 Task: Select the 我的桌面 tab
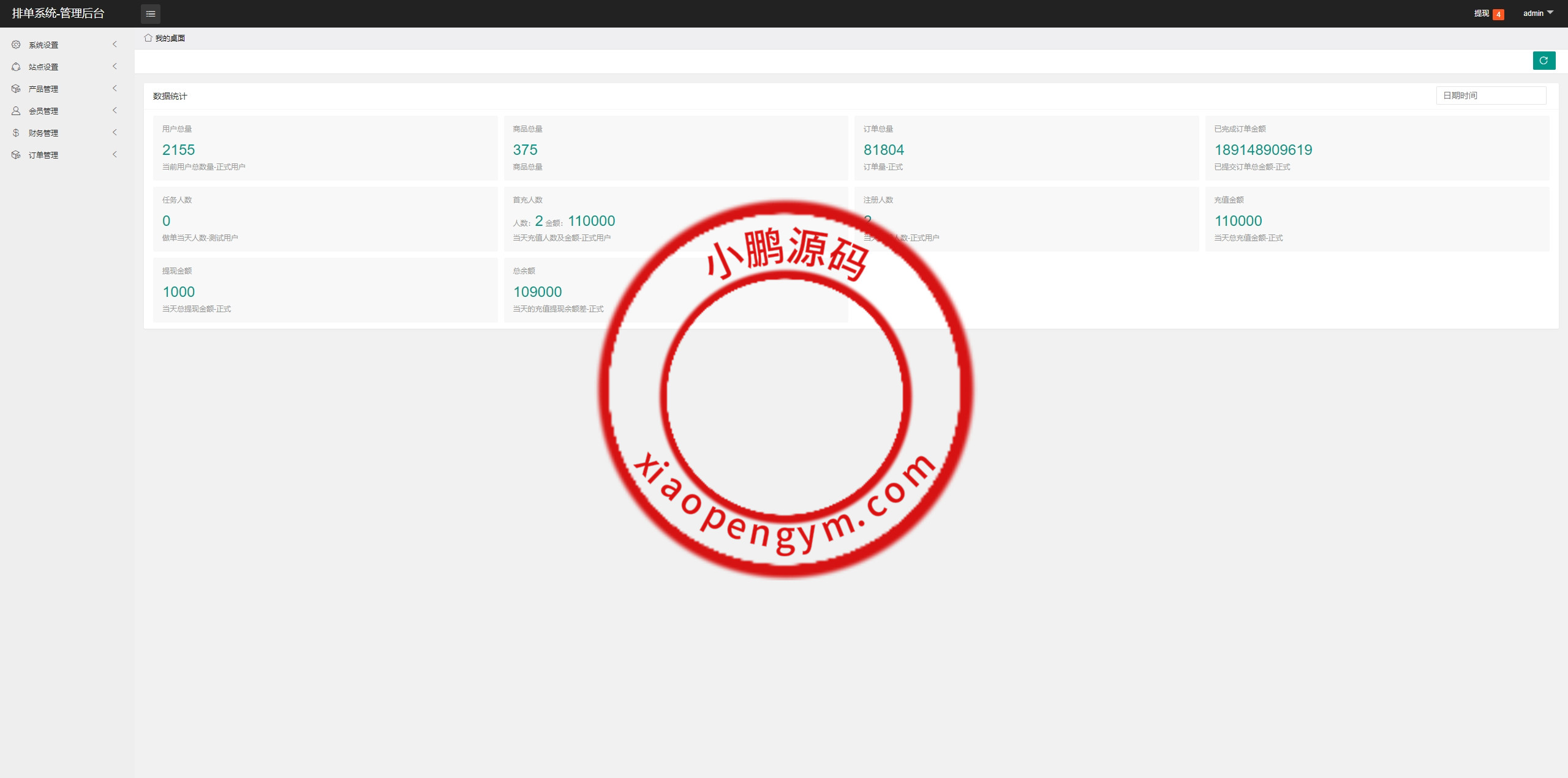point(170,38)
